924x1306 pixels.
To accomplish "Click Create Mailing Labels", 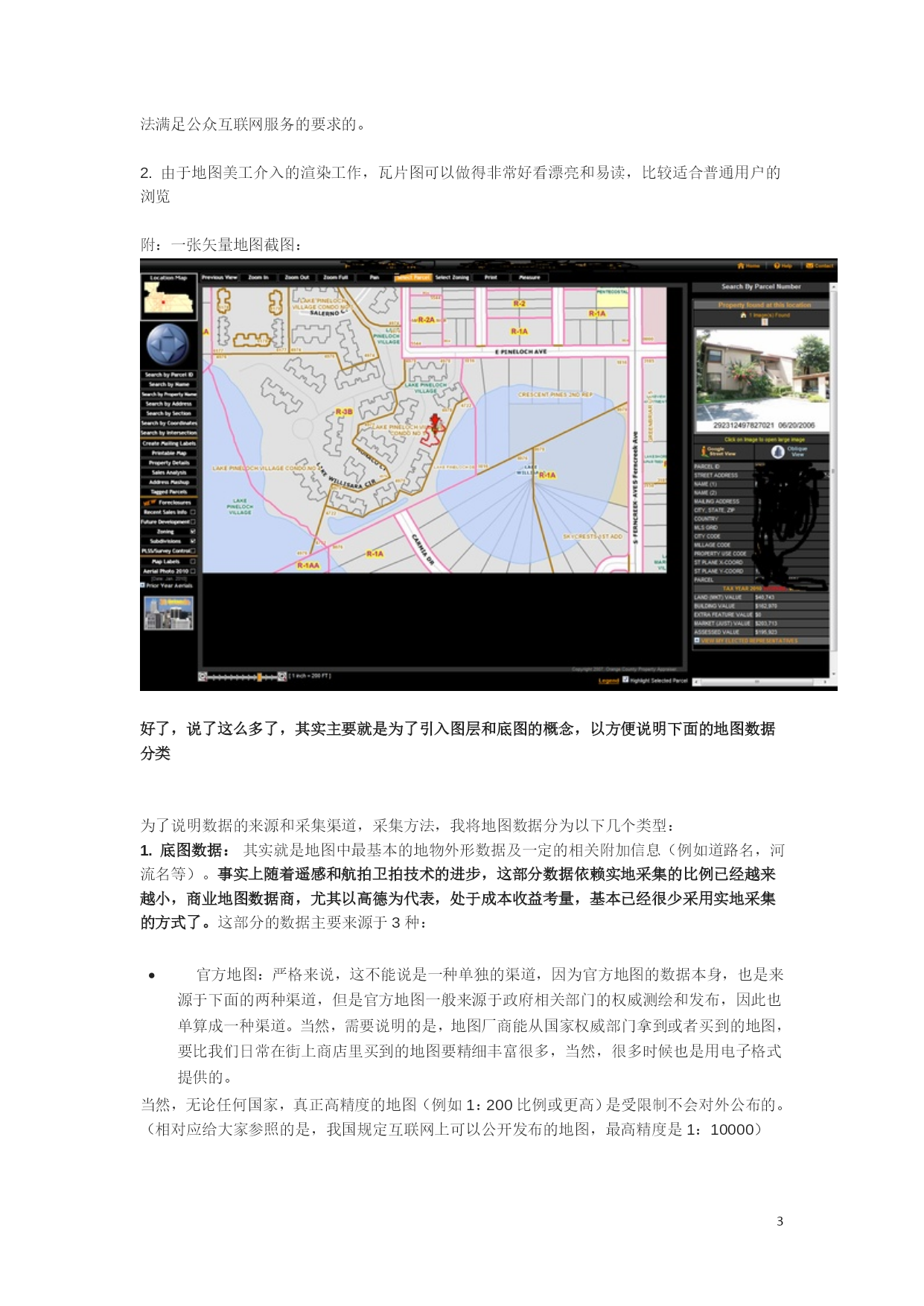I will coord(169,443).
